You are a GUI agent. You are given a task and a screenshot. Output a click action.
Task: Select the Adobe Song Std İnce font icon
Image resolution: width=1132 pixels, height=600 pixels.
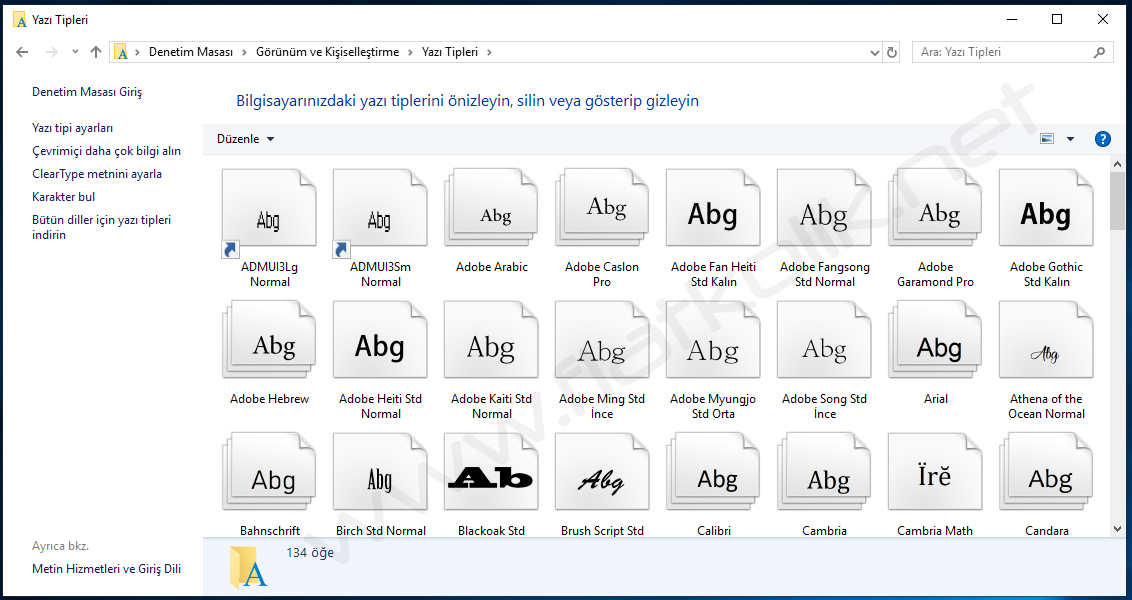824,341
